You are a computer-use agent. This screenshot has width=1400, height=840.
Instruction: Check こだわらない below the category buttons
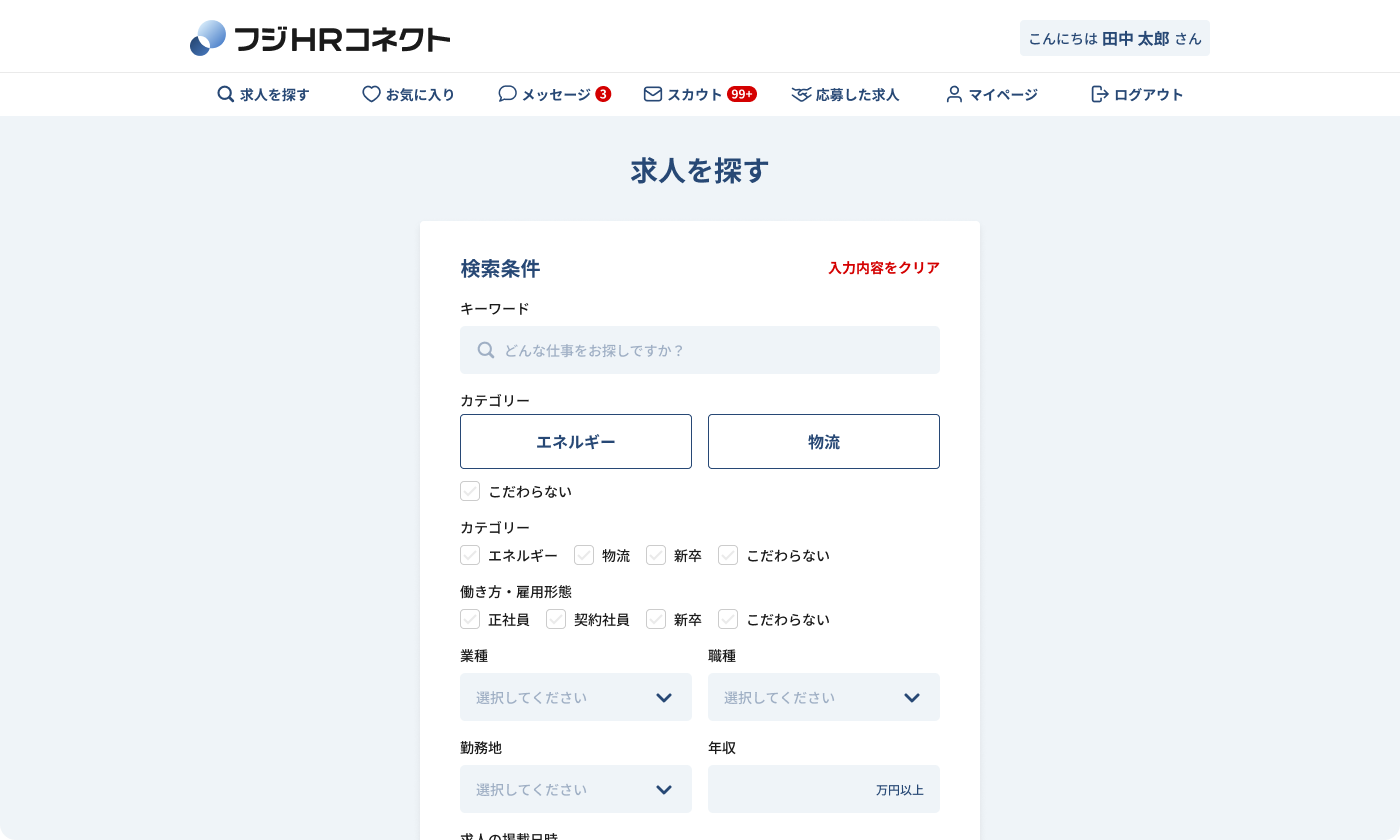coord(470,491)
